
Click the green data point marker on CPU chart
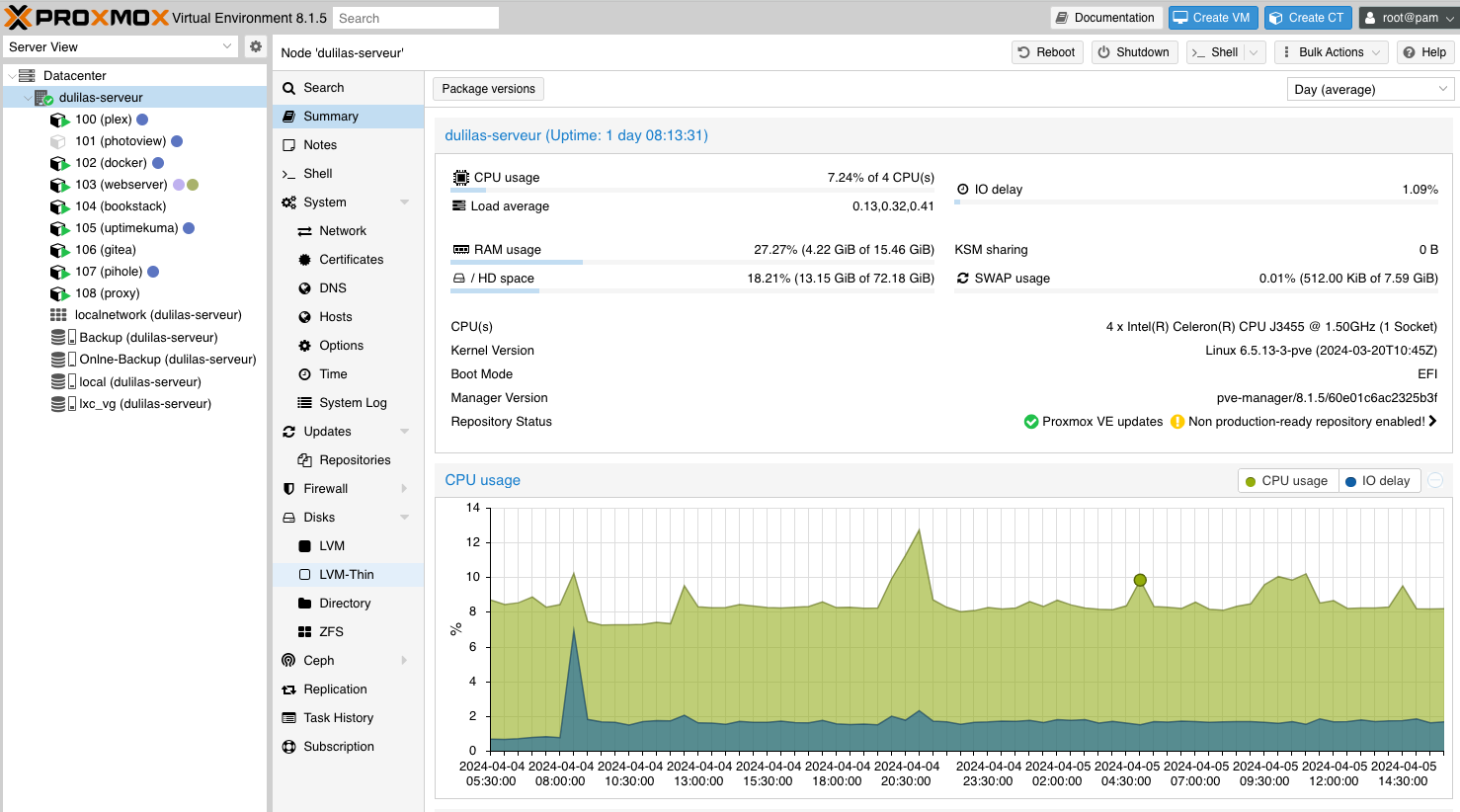click(x=1140, y=580)
